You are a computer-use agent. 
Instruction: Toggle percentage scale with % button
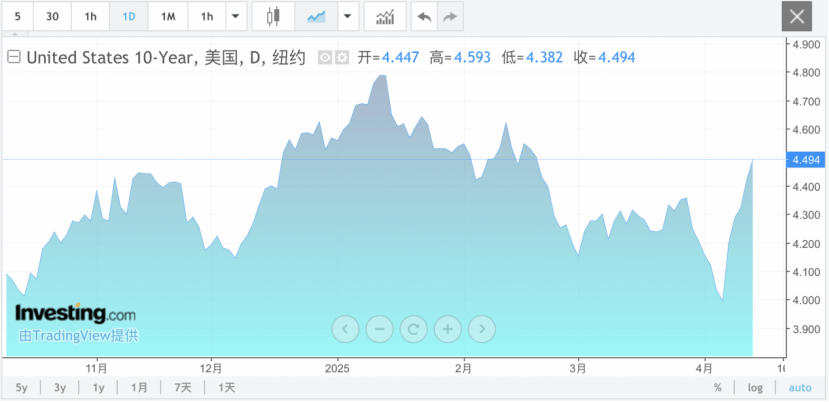coord(717,388)
